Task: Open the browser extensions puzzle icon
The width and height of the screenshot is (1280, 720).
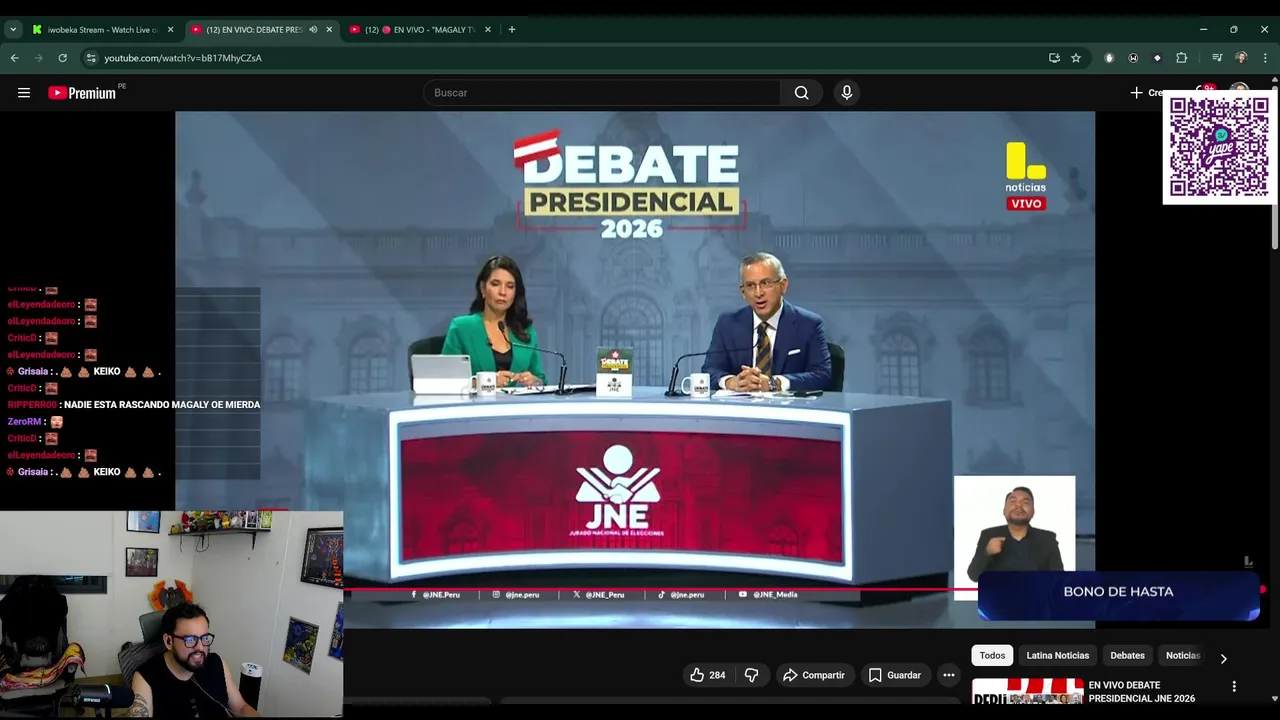Action: pyautogui.click(x=1181, y=58)
